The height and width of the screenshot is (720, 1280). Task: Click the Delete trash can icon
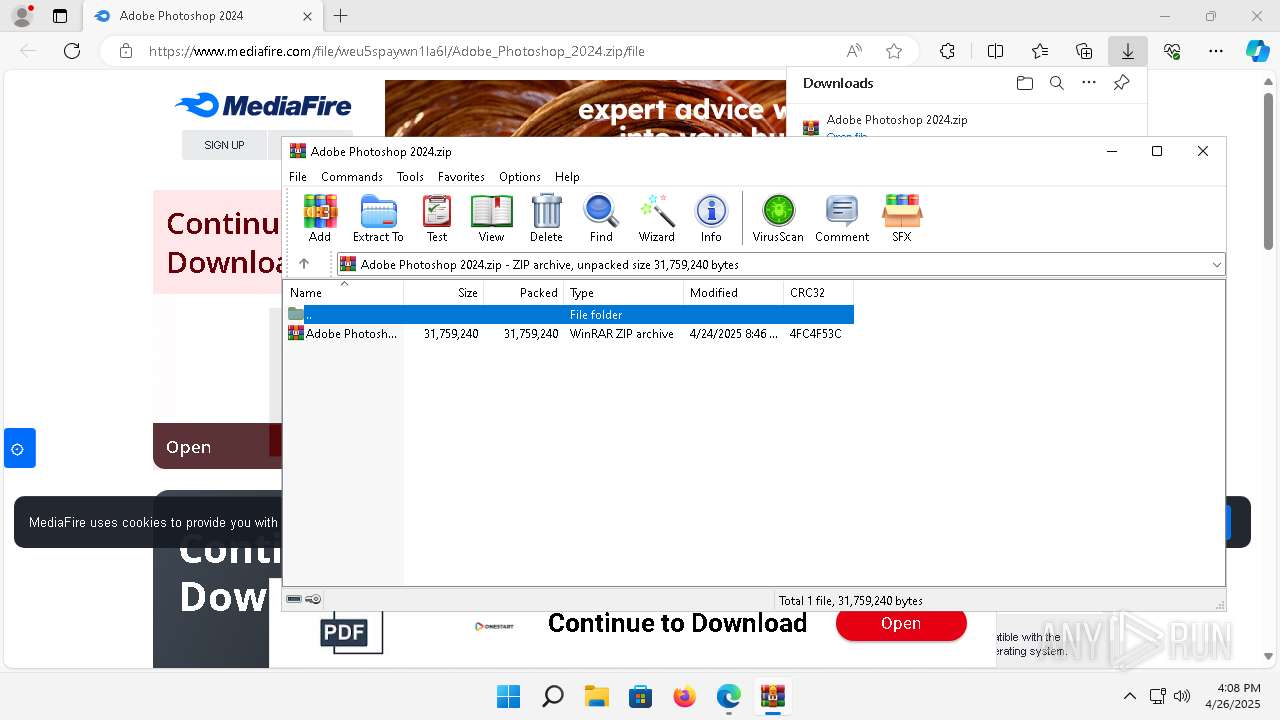[546, 218]
